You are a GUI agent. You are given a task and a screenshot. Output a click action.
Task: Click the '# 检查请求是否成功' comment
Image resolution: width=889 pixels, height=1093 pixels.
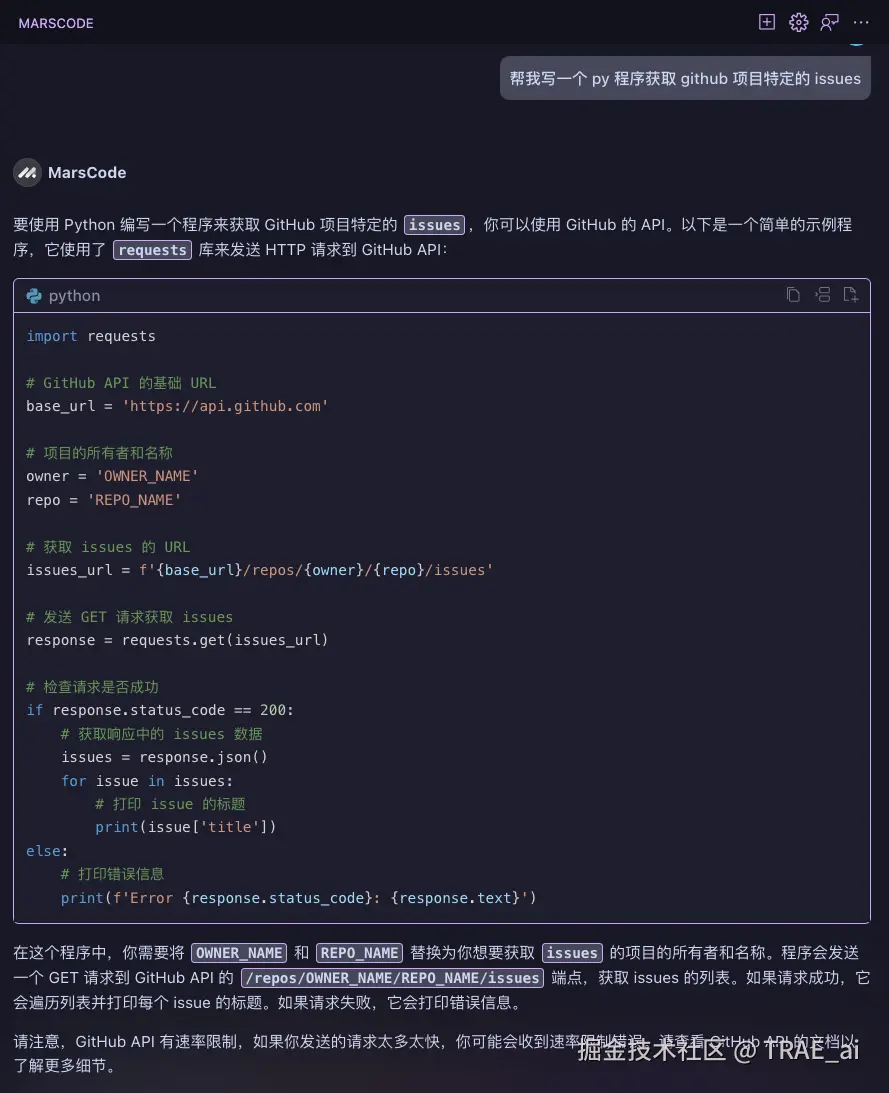[92, 687]
